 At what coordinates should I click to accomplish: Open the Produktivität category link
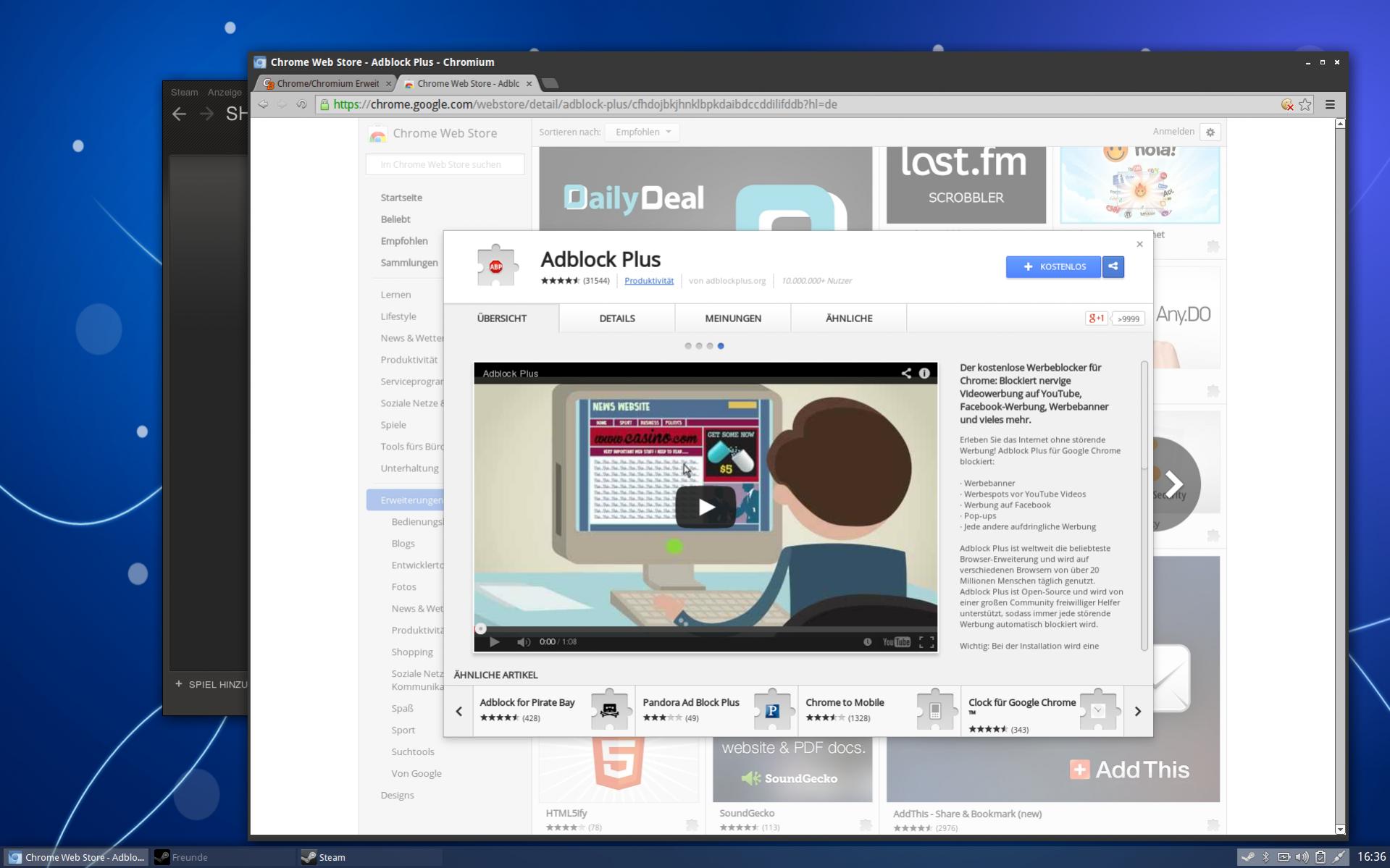[649, 281]
